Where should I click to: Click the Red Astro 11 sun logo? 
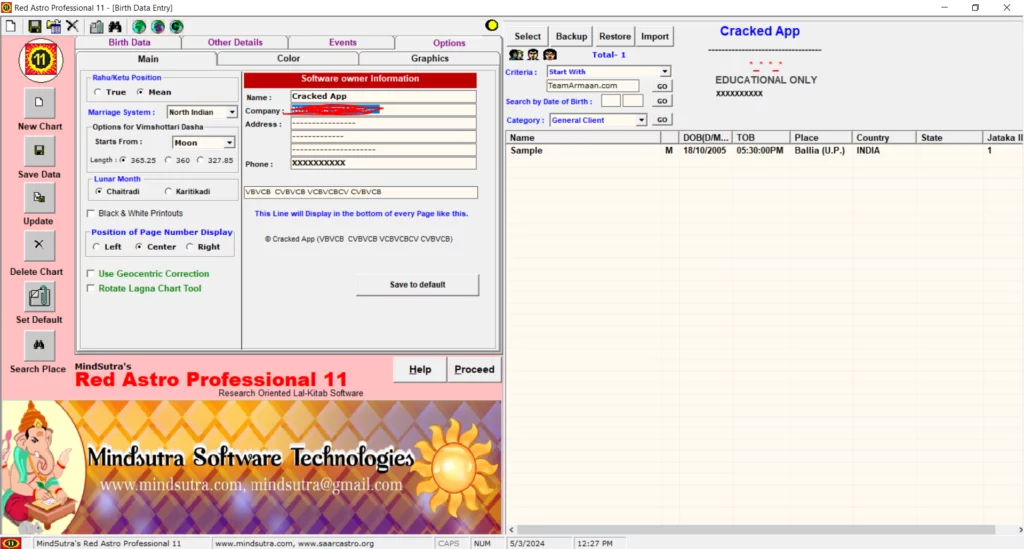[x=40, y=61]
